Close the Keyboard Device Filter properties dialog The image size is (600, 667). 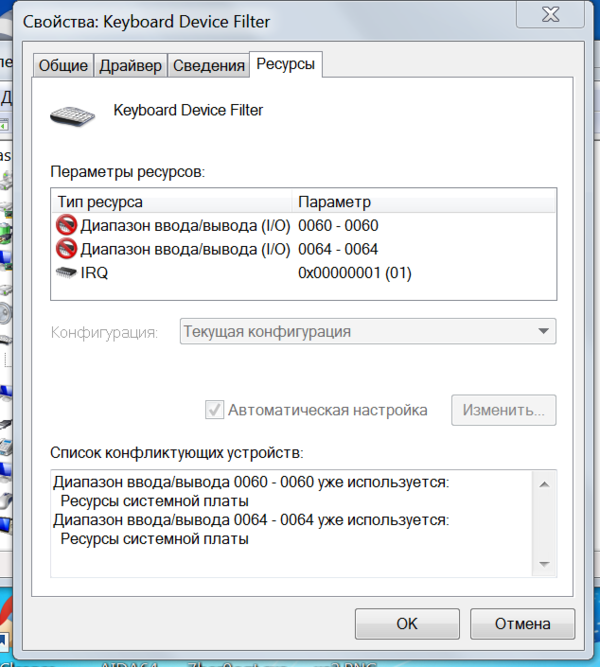550,15
